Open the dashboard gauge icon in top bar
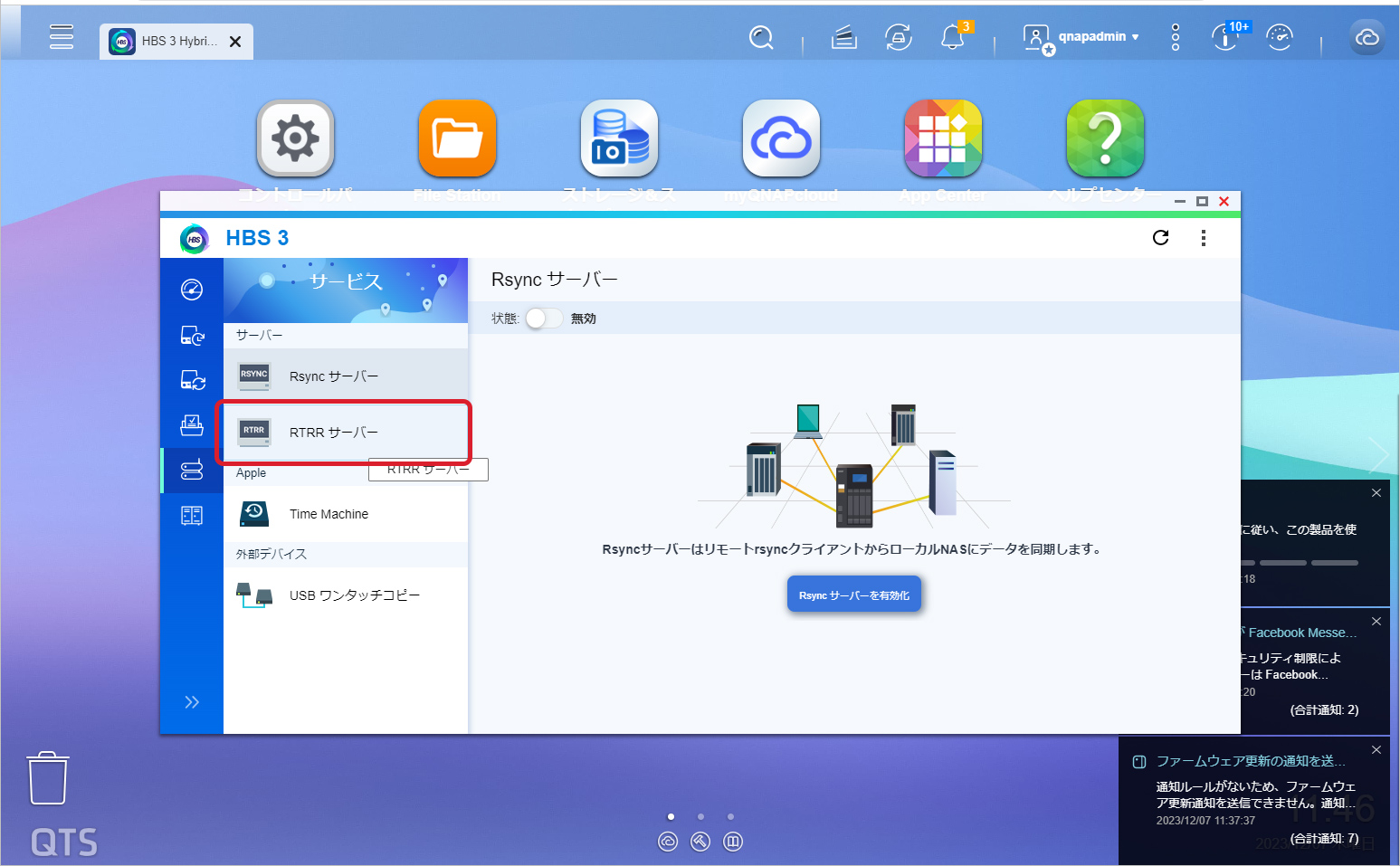This screenshot has height=866, width=1400. pos(1279,38)
